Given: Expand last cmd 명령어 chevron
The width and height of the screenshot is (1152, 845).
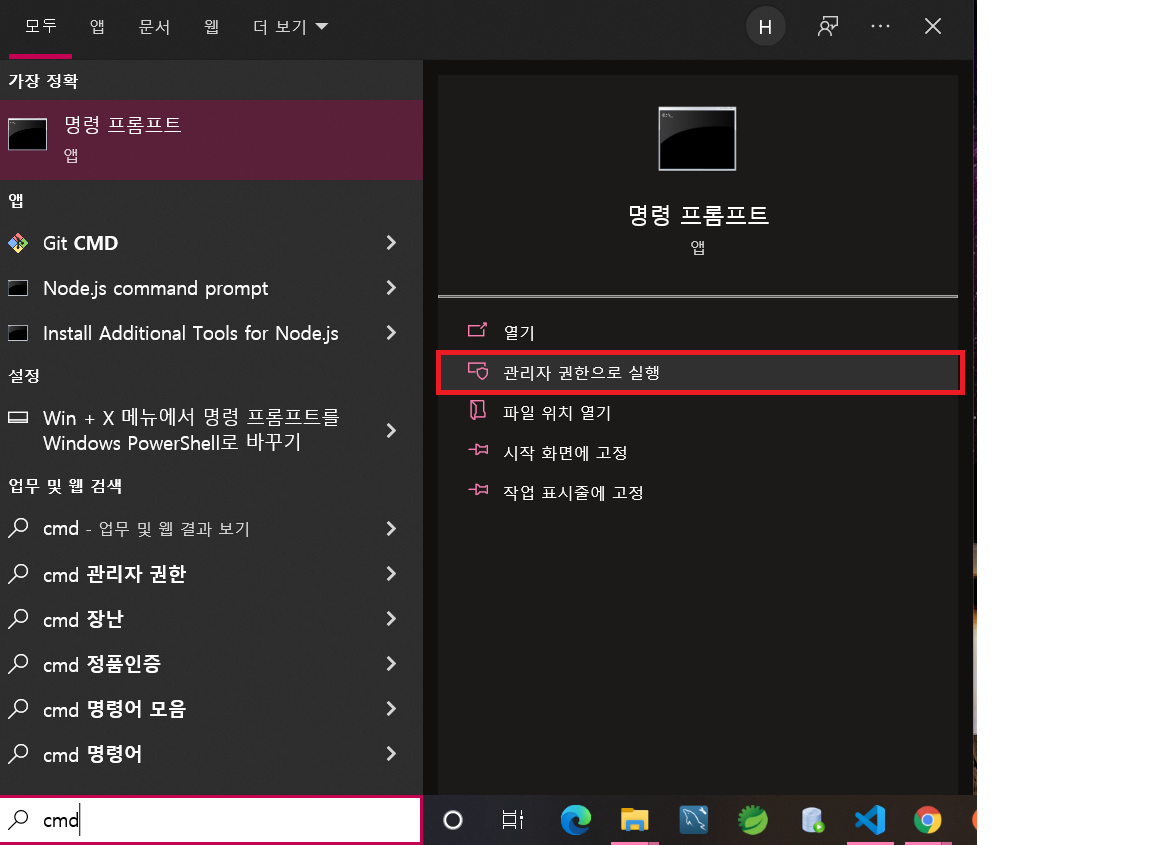Looking at the screenshot, I should click(391, 754).
